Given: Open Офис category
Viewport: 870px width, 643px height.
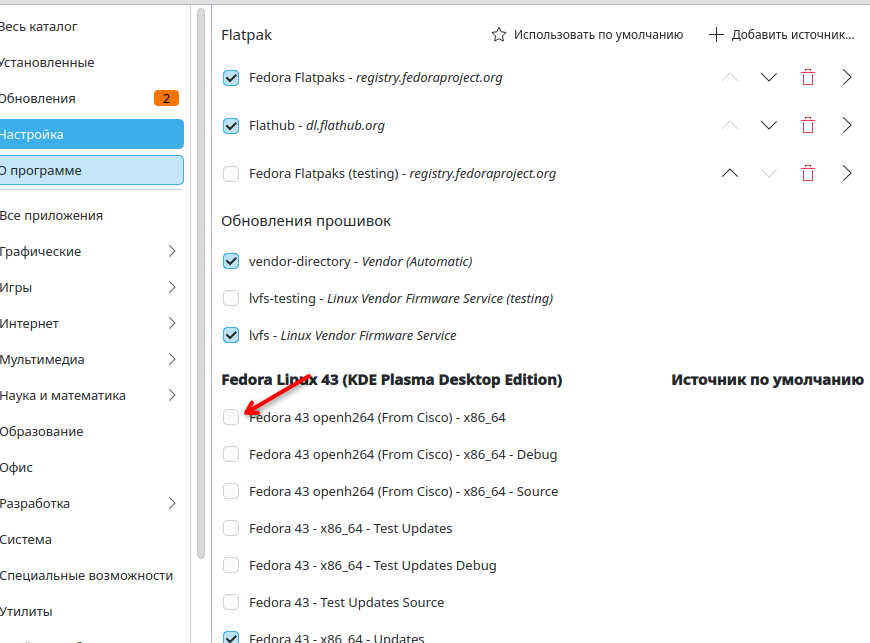Looking at the screenshot, I should click(x=92, y=468).
